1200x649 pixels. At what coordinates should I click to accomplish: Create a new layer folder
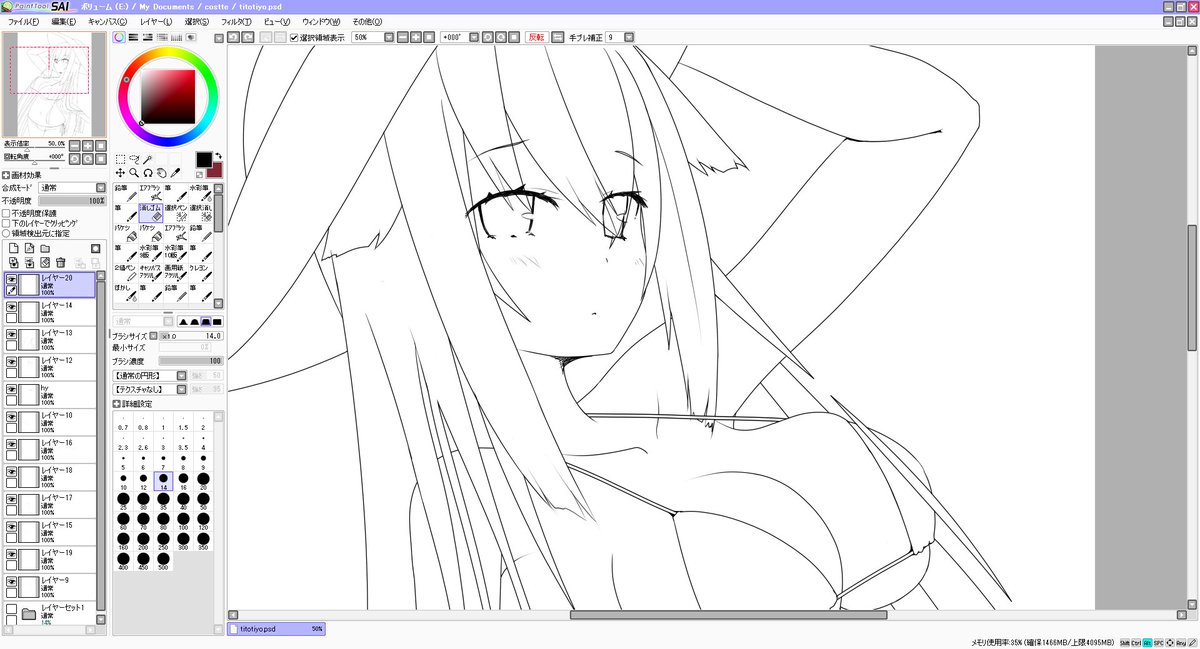point(44,248)
